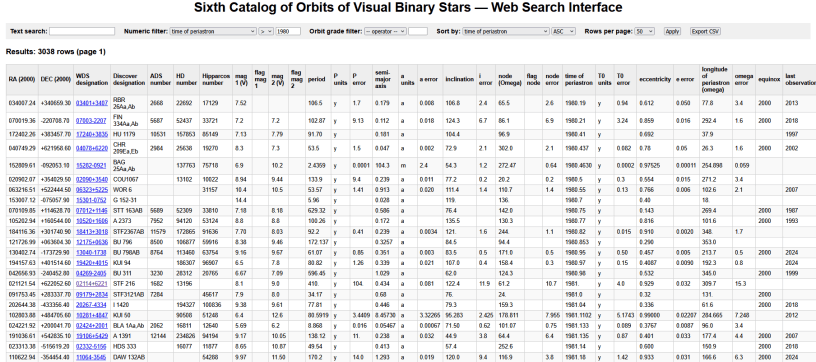This screenshot has height=362, width=816.
Task: Open WDS link 11064-3545
Action: (92, 357)
